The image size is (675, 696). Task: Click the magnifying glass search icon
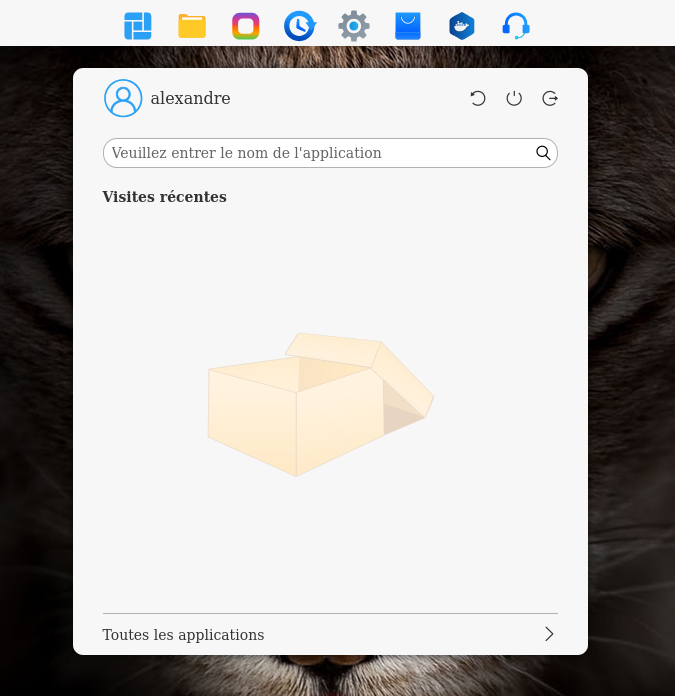[543, 153]
